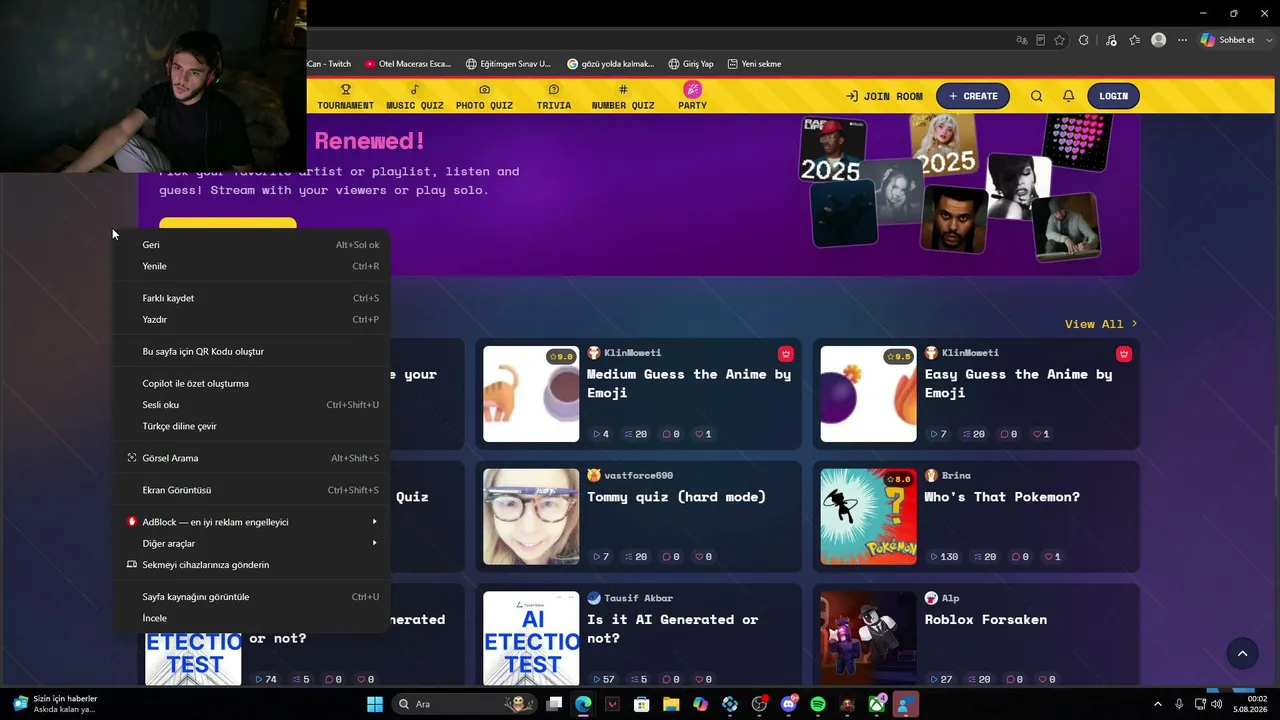Click the translate page icon in address bar

point(1021,40)
